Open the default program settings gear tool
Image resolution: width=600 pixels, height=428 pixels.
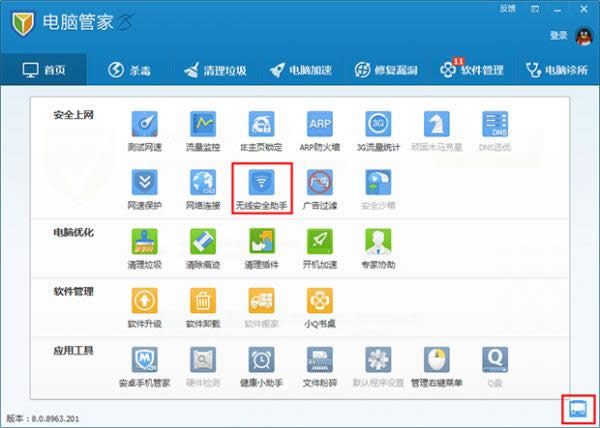click(378, 367)
